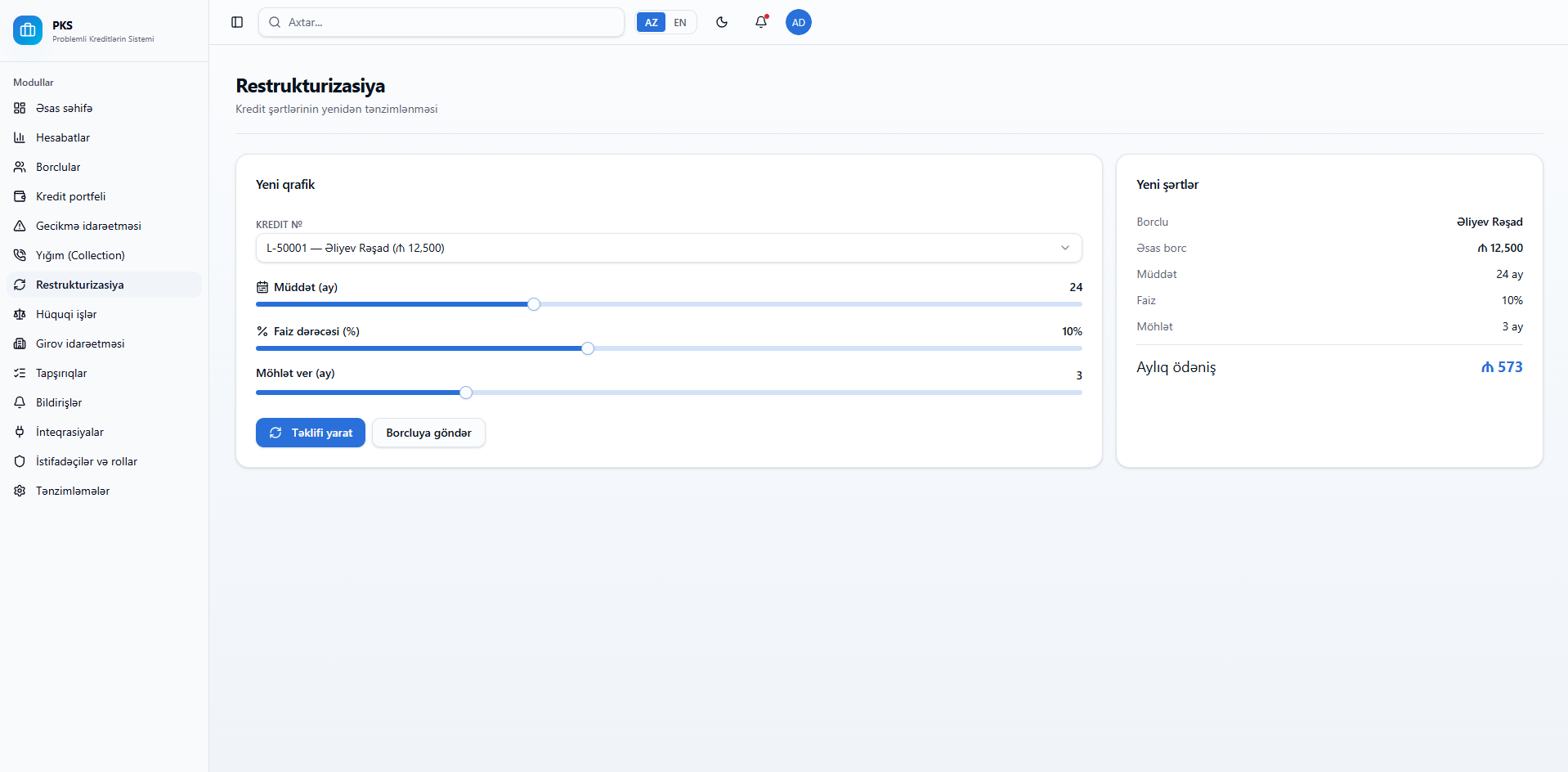
Task: Click the Yeni qrafik card title
Action: coord(285,185)
